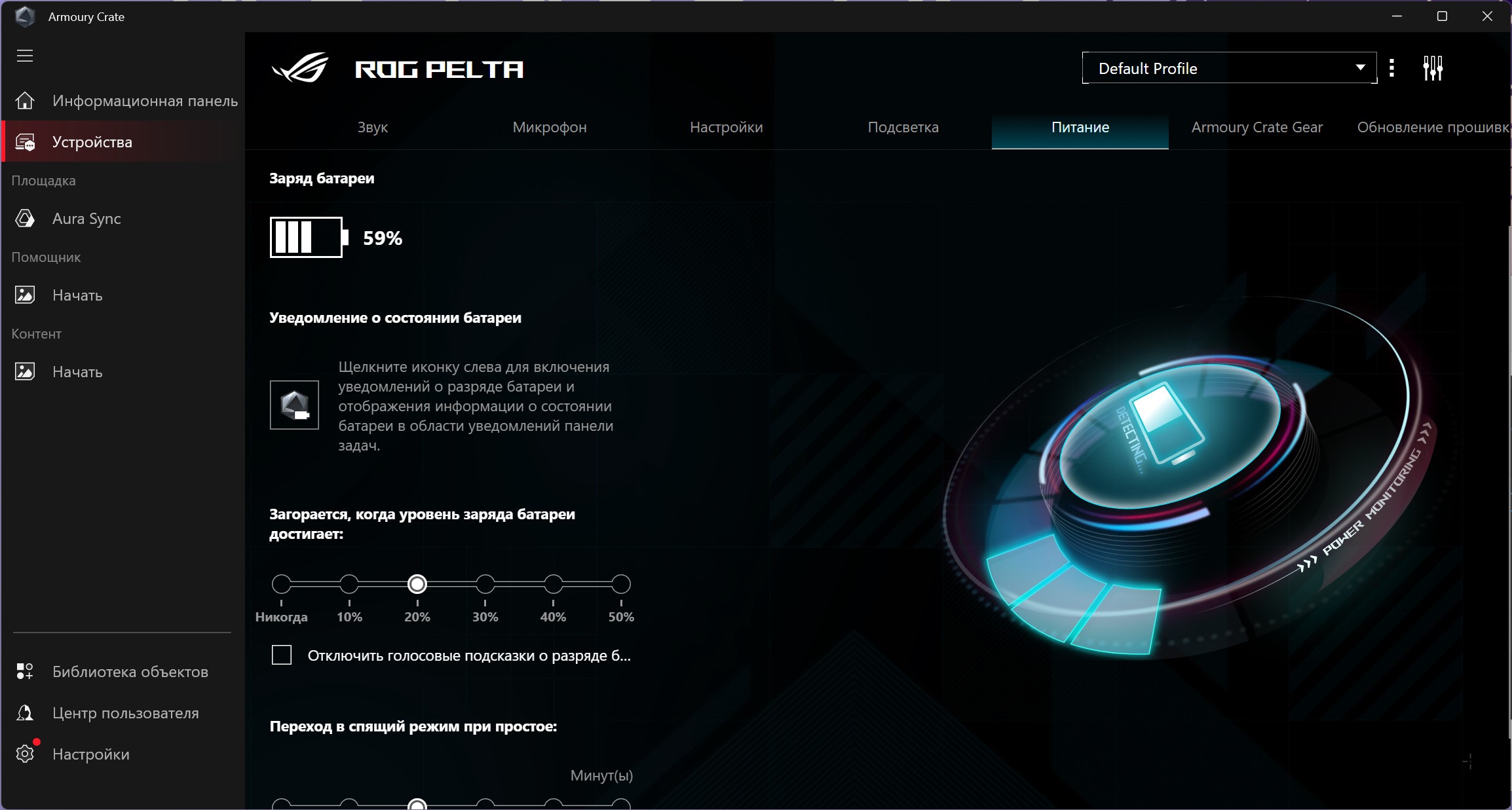Click the 59% battery charge value
The height and width of the screenshot is (810, 1512).
point(383,238)
